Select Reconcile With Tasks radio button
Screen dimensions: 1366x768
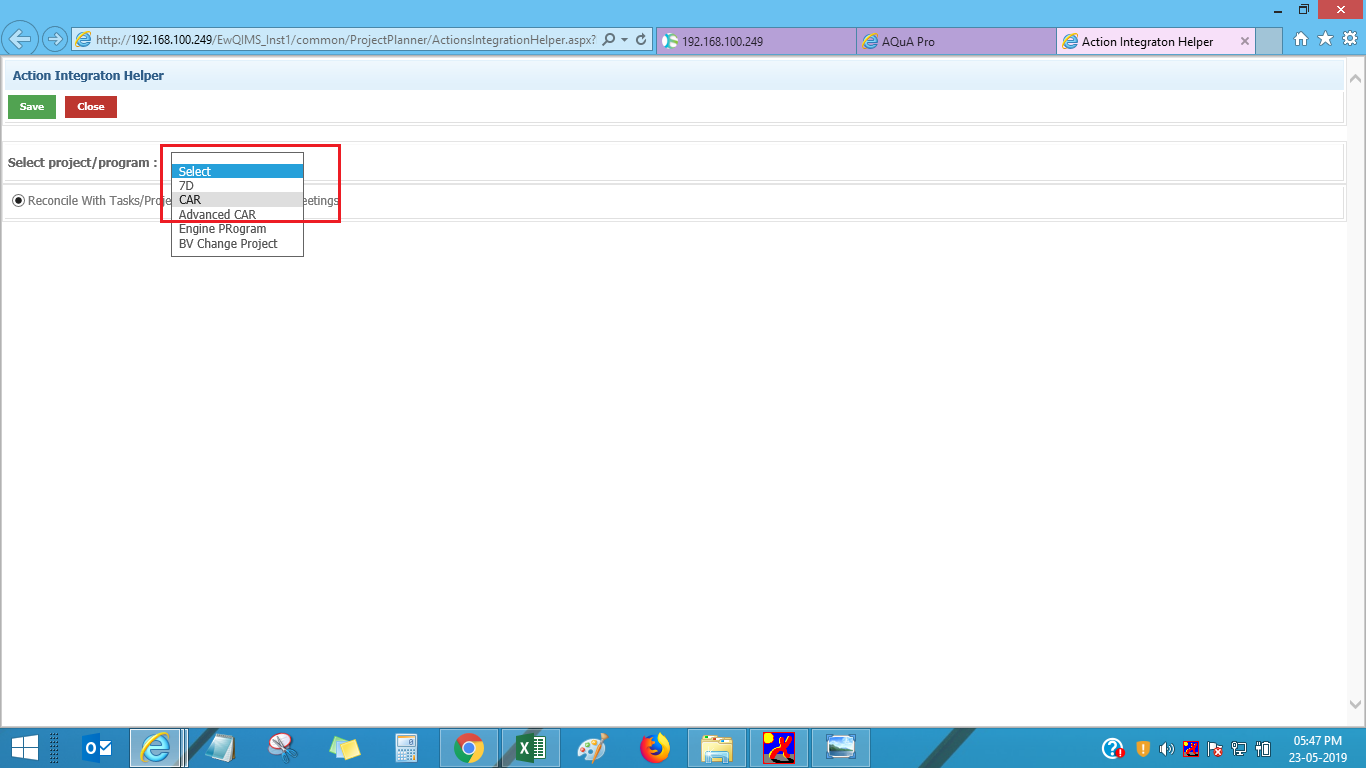tap(18, 200)
